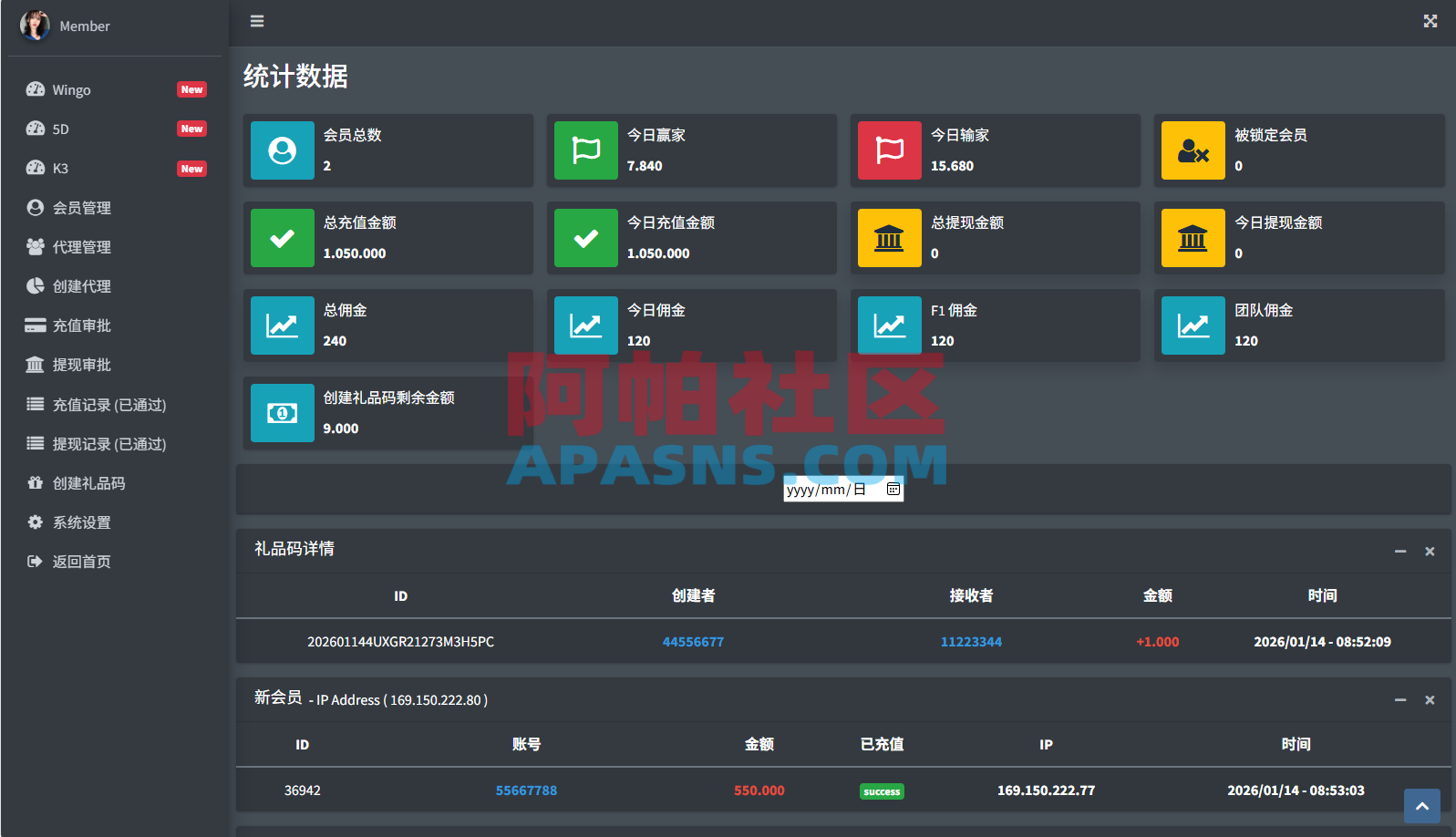Click 返回首页 return home
Viewport: 1456px width, 837px height.
(x=115, y=562)
